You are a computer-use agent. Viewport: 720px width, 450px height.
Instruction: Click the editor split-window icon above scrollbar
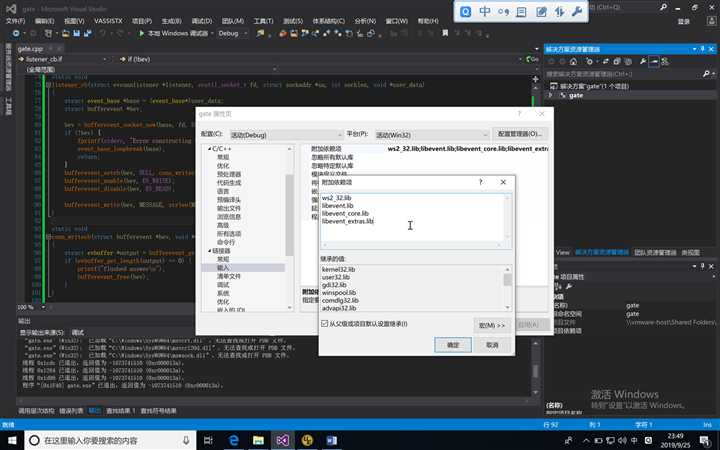535,79
